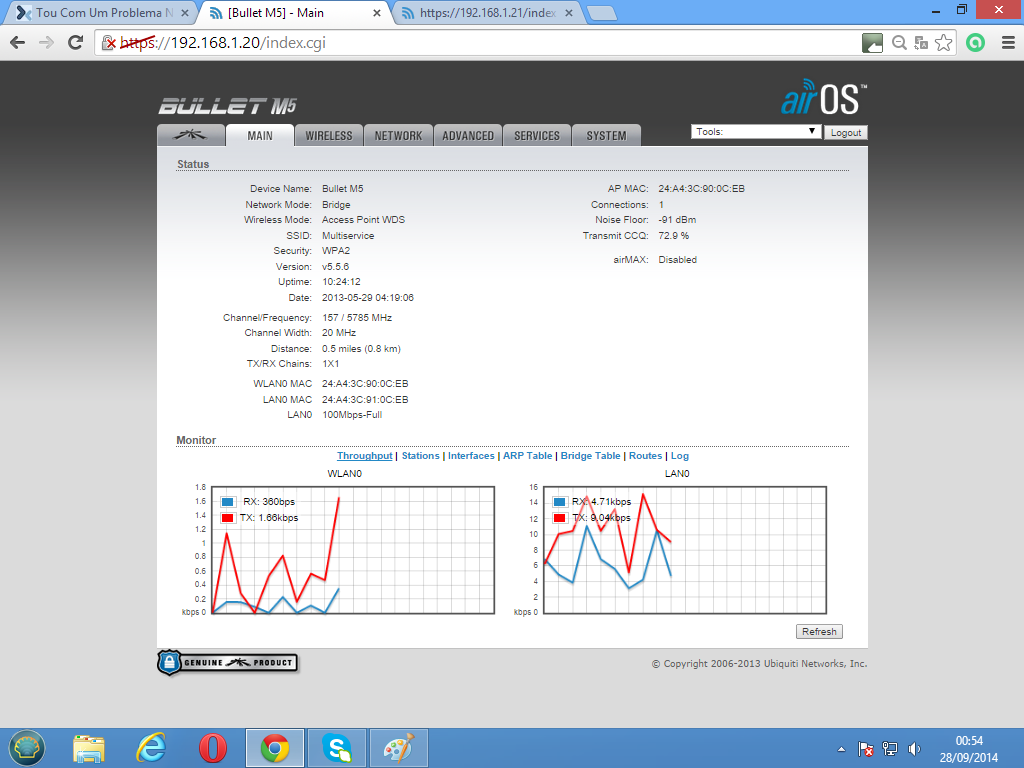Viewport: 1024px width, 768px height.
Task: Open the Windows Start button
Action: pos(25,748)
